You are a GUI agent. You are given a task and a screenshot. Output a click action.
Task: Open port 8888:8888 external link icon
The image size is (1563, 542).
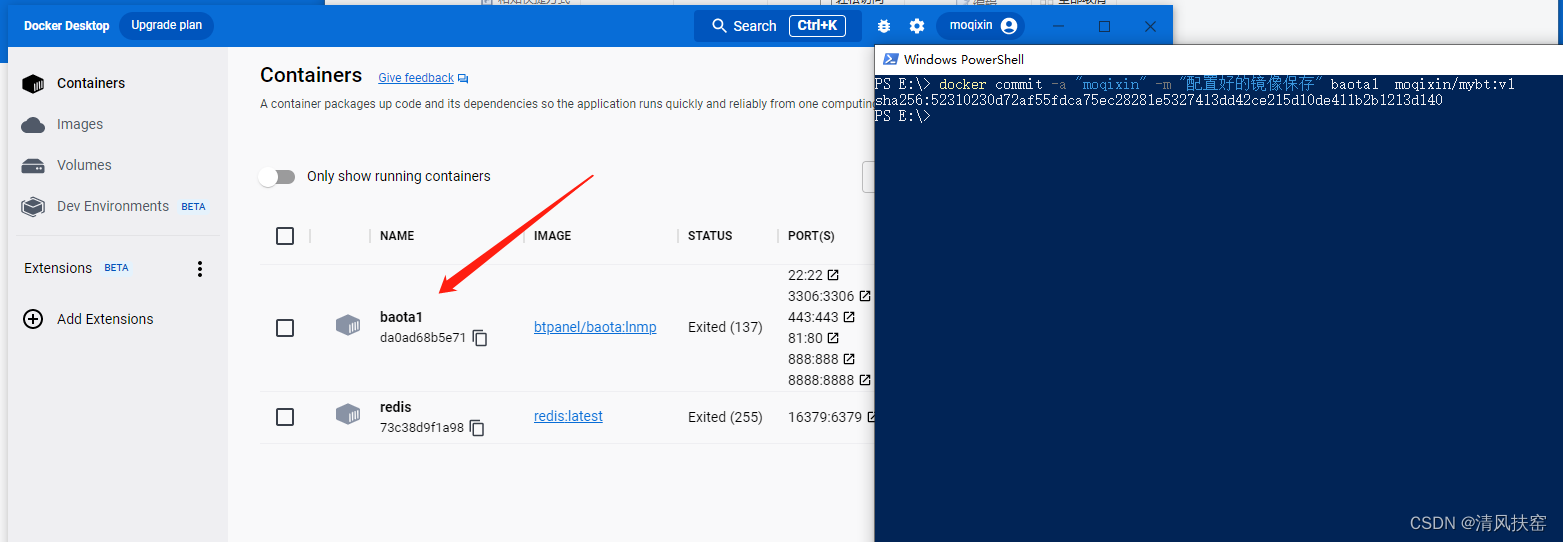pyautogui.click(x=865, y=380)
